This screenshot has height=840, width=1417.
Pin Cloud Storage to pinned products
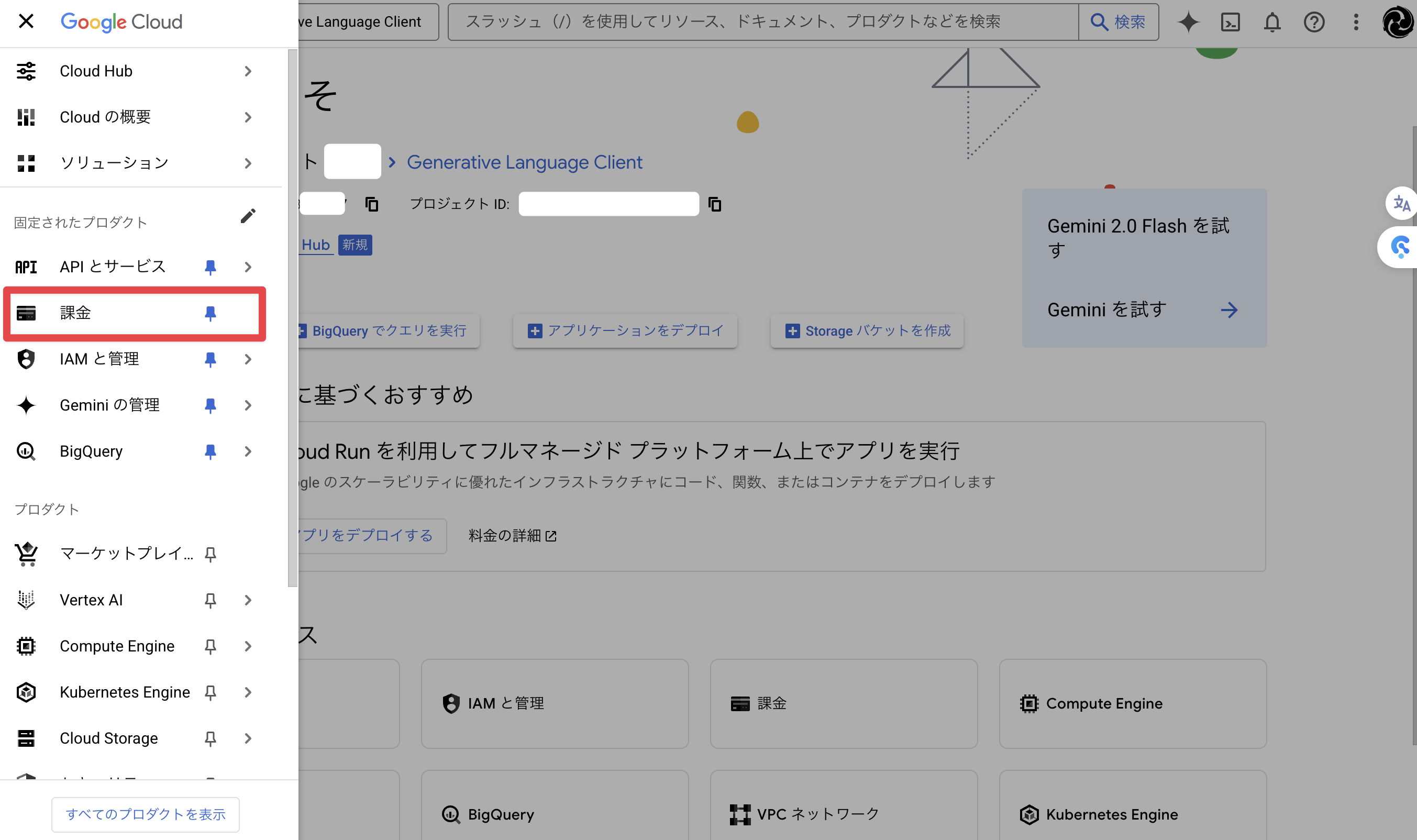pos(211,738)
